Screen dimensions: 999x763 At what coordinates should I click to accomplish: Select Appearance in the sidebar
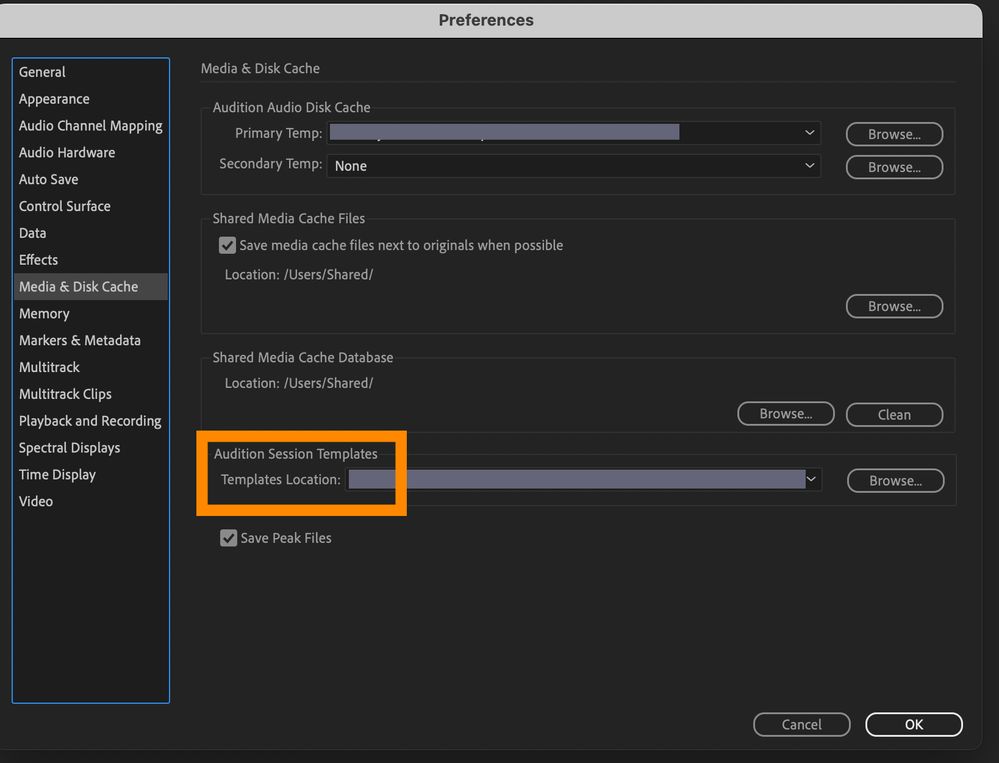click(54, 99)
